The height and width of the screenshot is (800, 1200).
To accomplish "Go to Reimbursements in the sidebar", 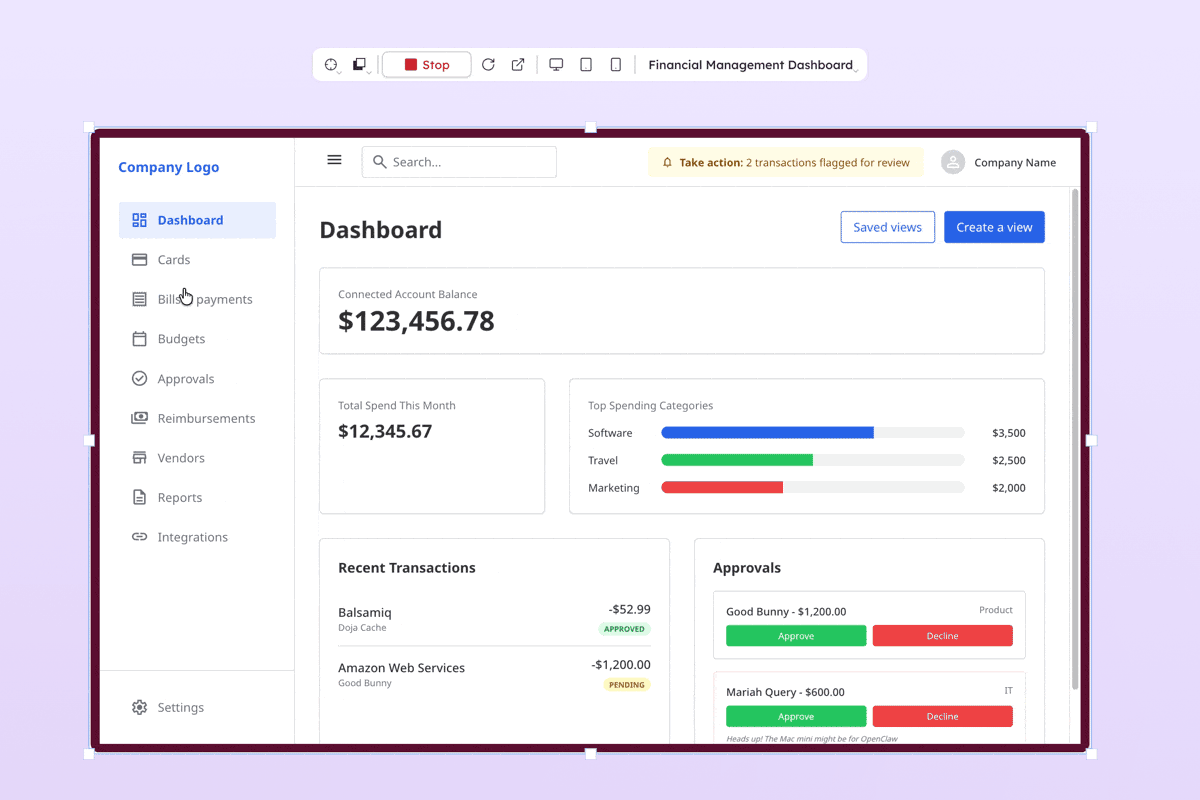I will 206,418.
